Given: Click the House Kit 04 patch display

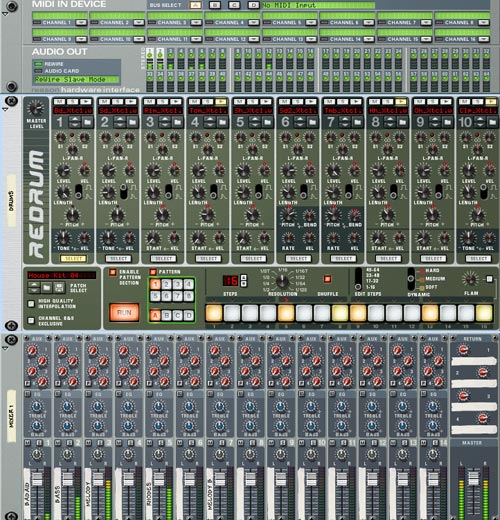Looking at the screenshot, I should (61, 275).
